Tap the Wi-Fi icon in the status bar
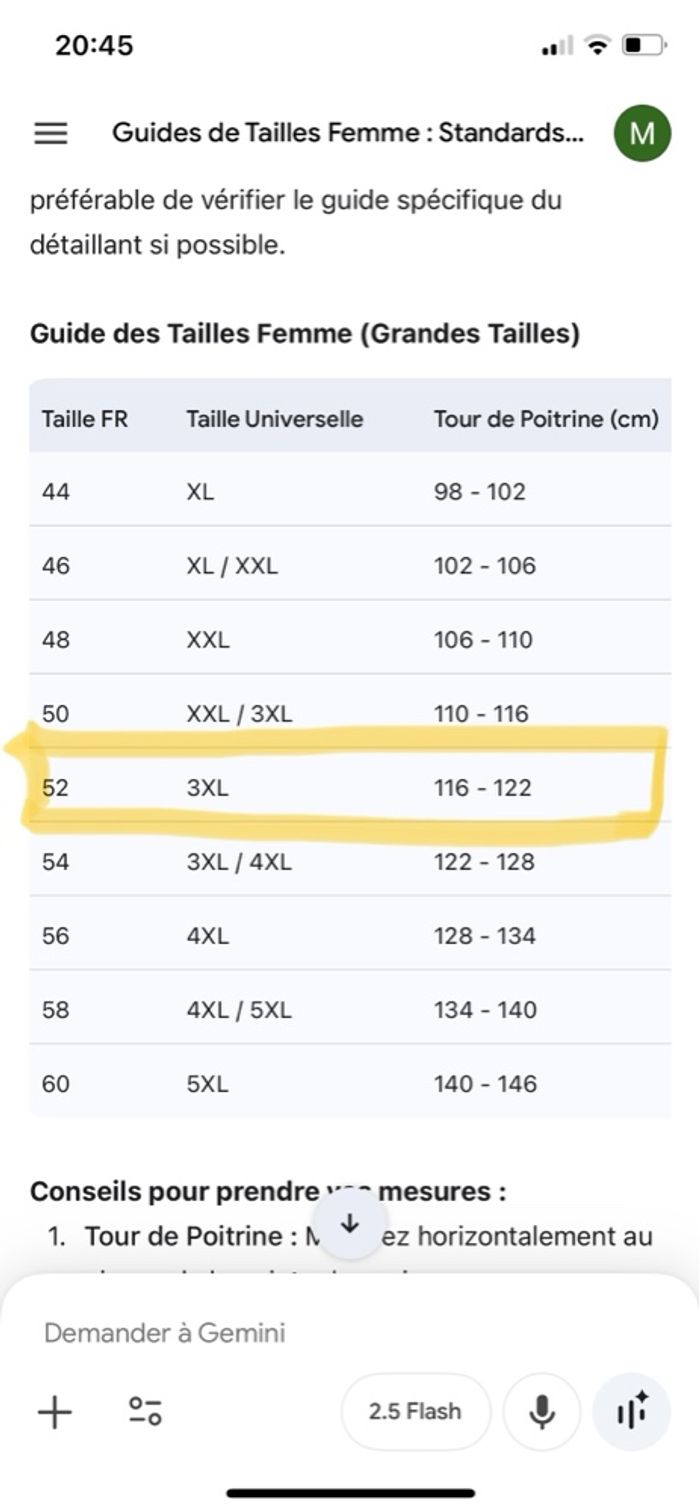Screen dimensions: 700x1512 [x=598, y=45]
